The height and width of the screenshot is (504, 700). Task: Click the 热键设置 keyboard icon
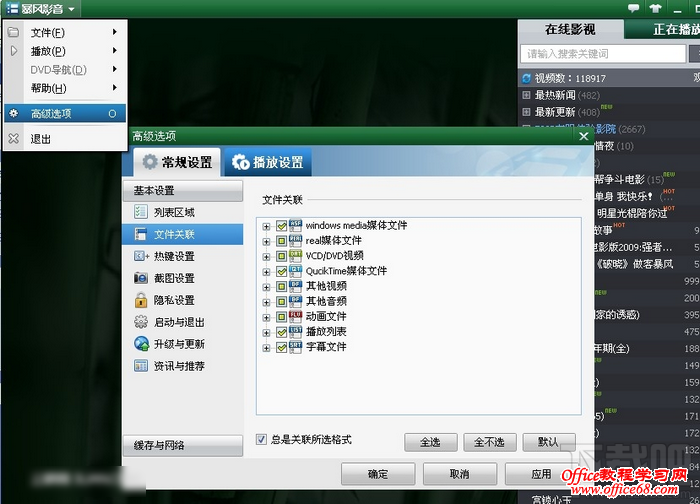141,256
